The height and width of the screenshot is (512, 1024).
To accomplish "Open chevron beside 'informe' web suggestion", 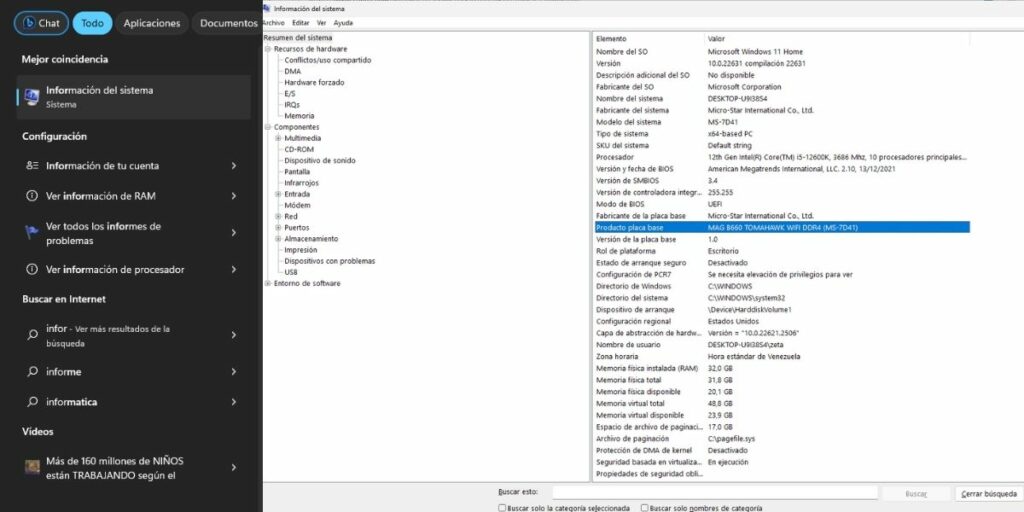I will (x=234, y=372).
